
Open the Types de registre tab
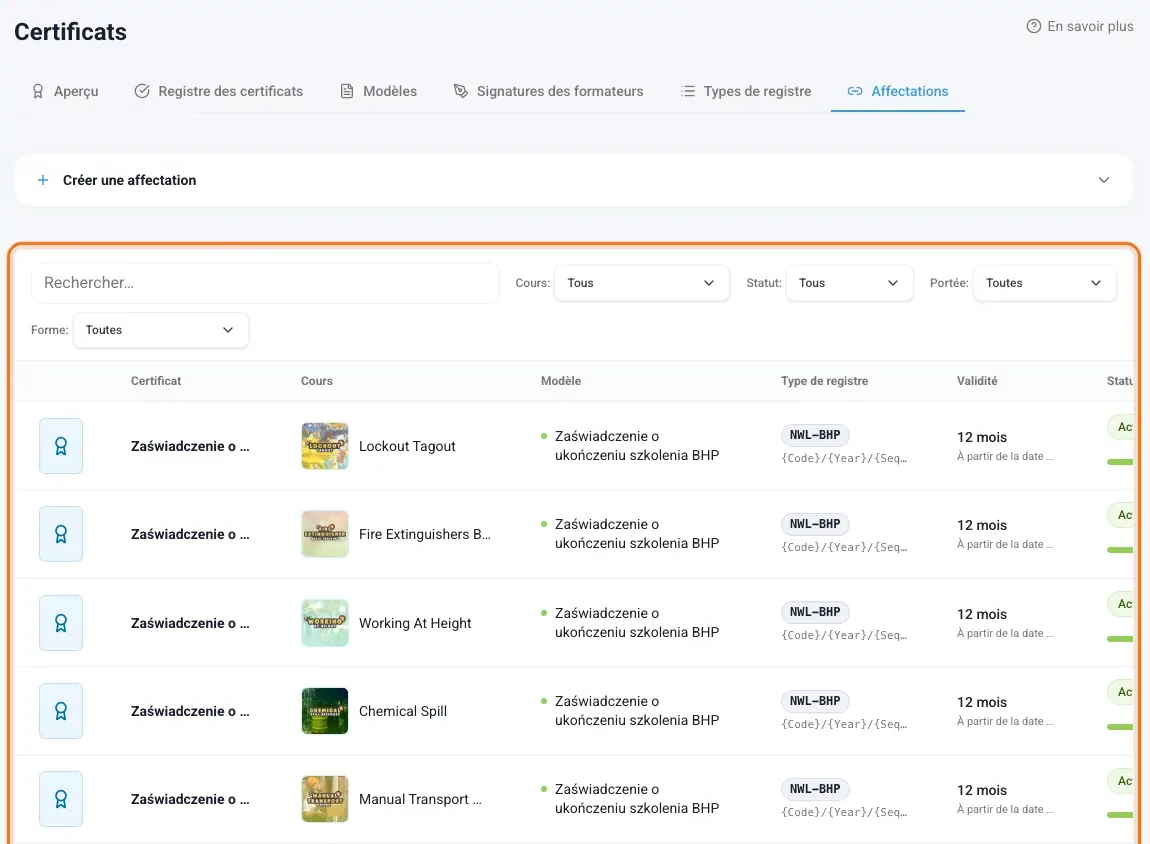tap(746, 91)
